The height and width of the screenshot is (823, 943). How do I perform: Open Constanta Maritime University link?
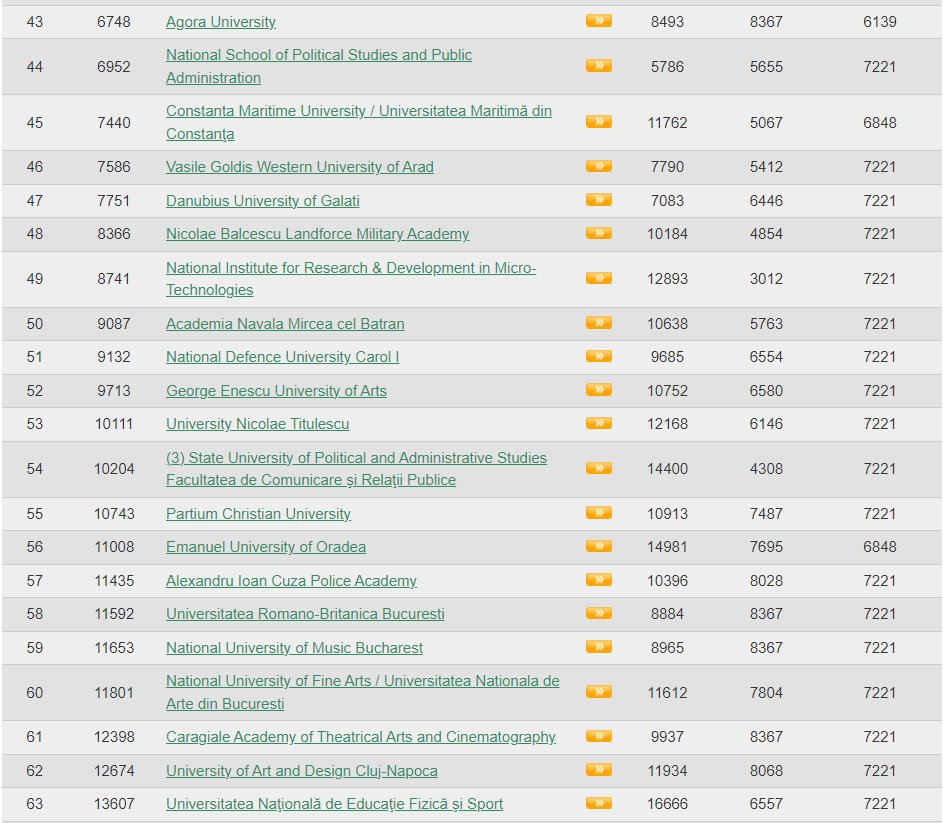point(358,111)
